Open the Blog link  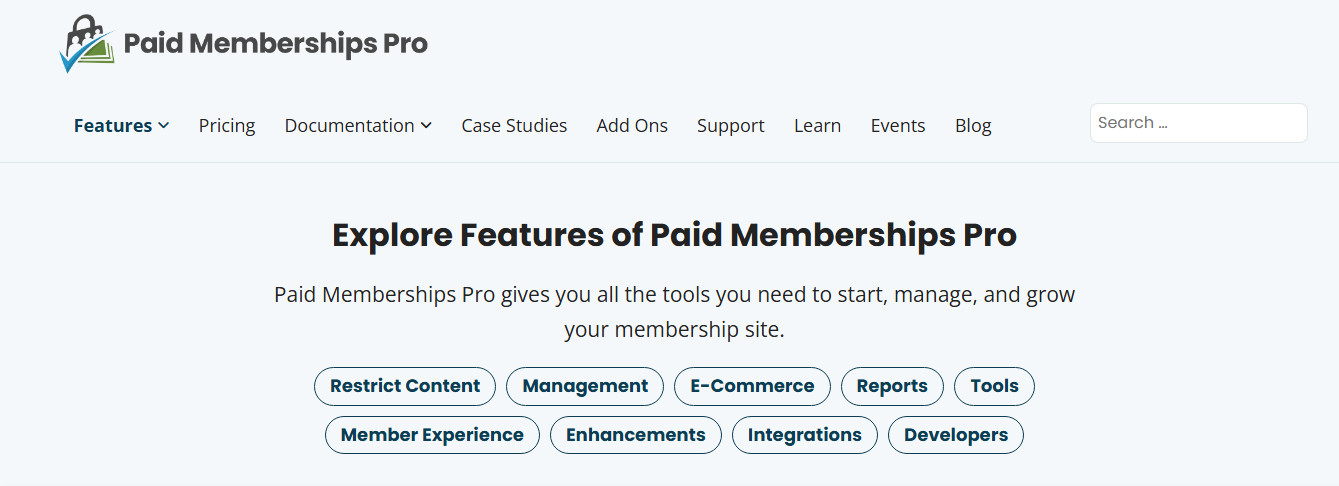click(973, 125)
